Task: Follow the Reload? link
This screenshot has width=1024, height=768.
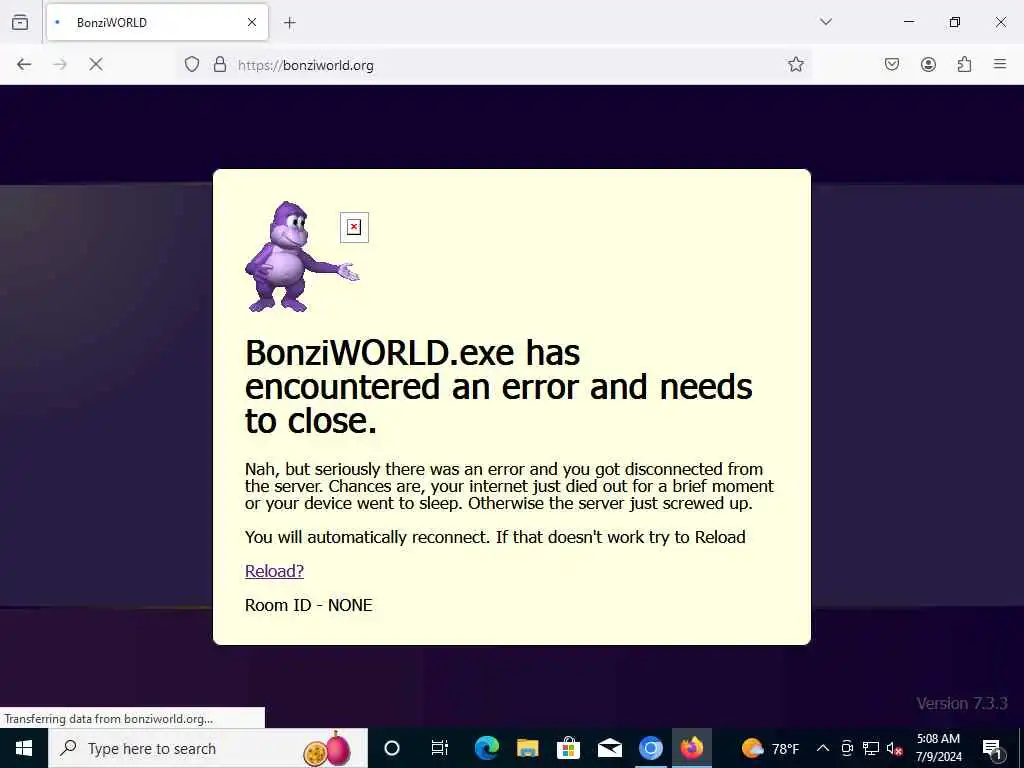Action: (x=274, y=571)
